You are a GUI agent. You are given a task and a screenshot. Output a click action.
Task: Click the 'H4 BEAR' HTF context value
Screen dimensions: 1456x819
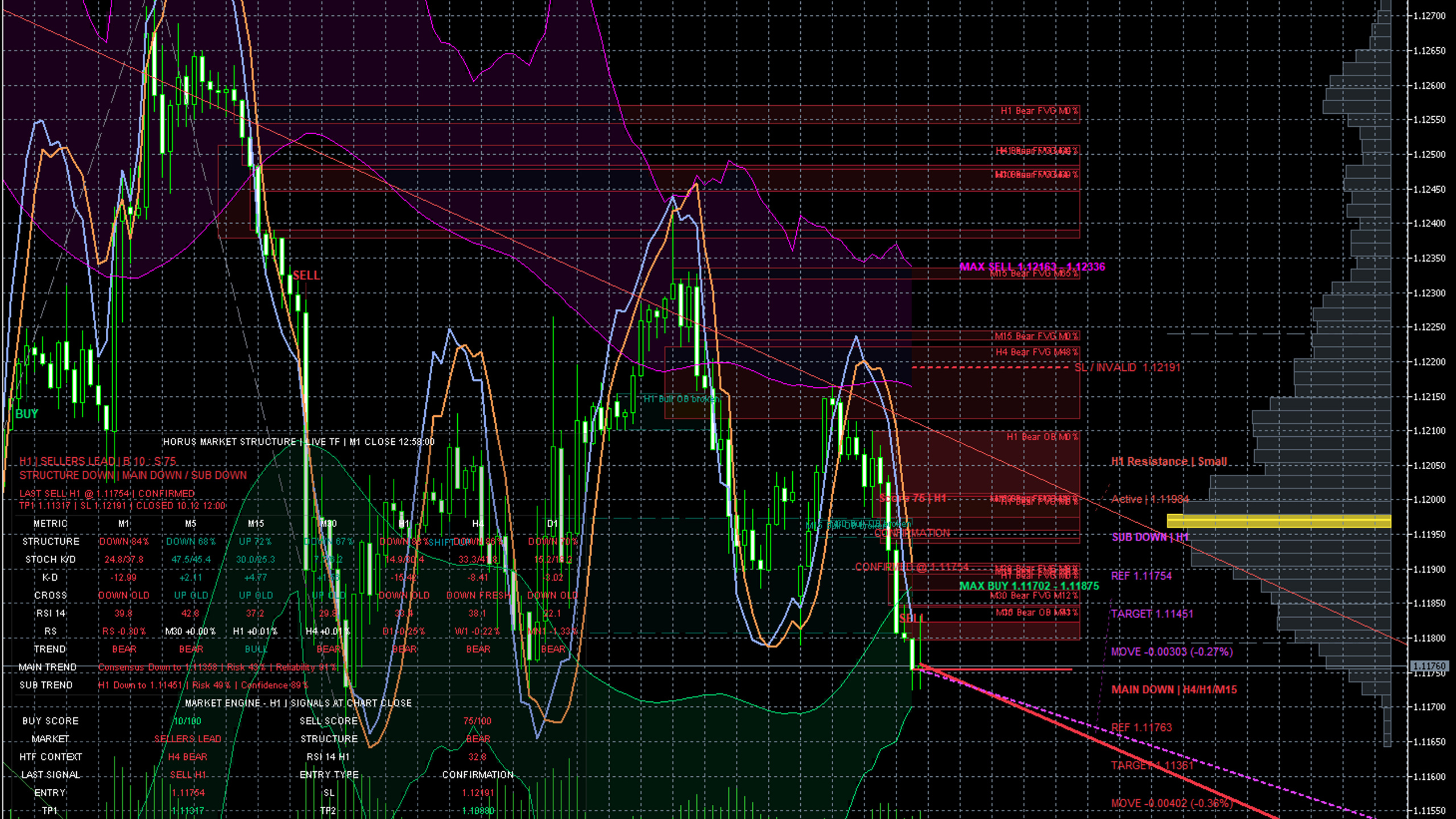(187, 757)
